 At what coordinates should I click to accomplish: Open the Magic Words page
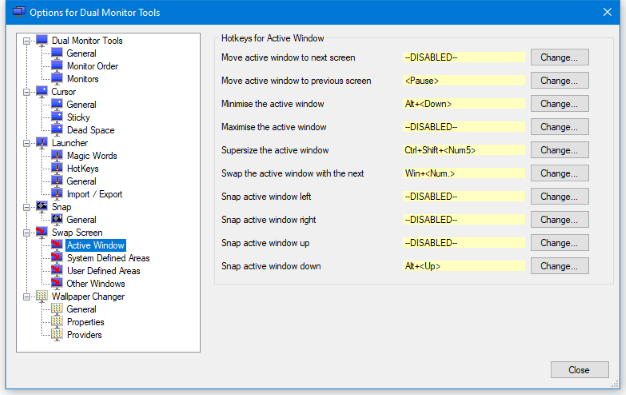[92, 156]
